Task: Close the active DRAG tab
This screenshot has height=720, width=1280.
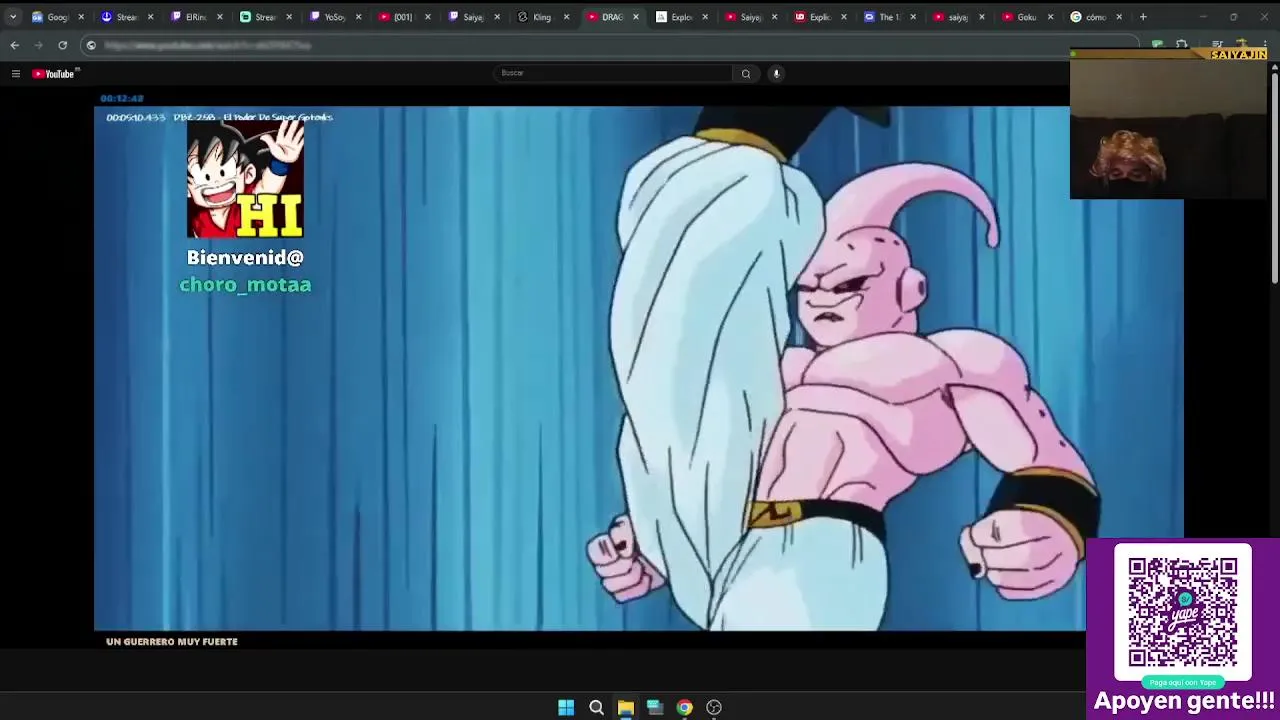Action: [636, 17]
